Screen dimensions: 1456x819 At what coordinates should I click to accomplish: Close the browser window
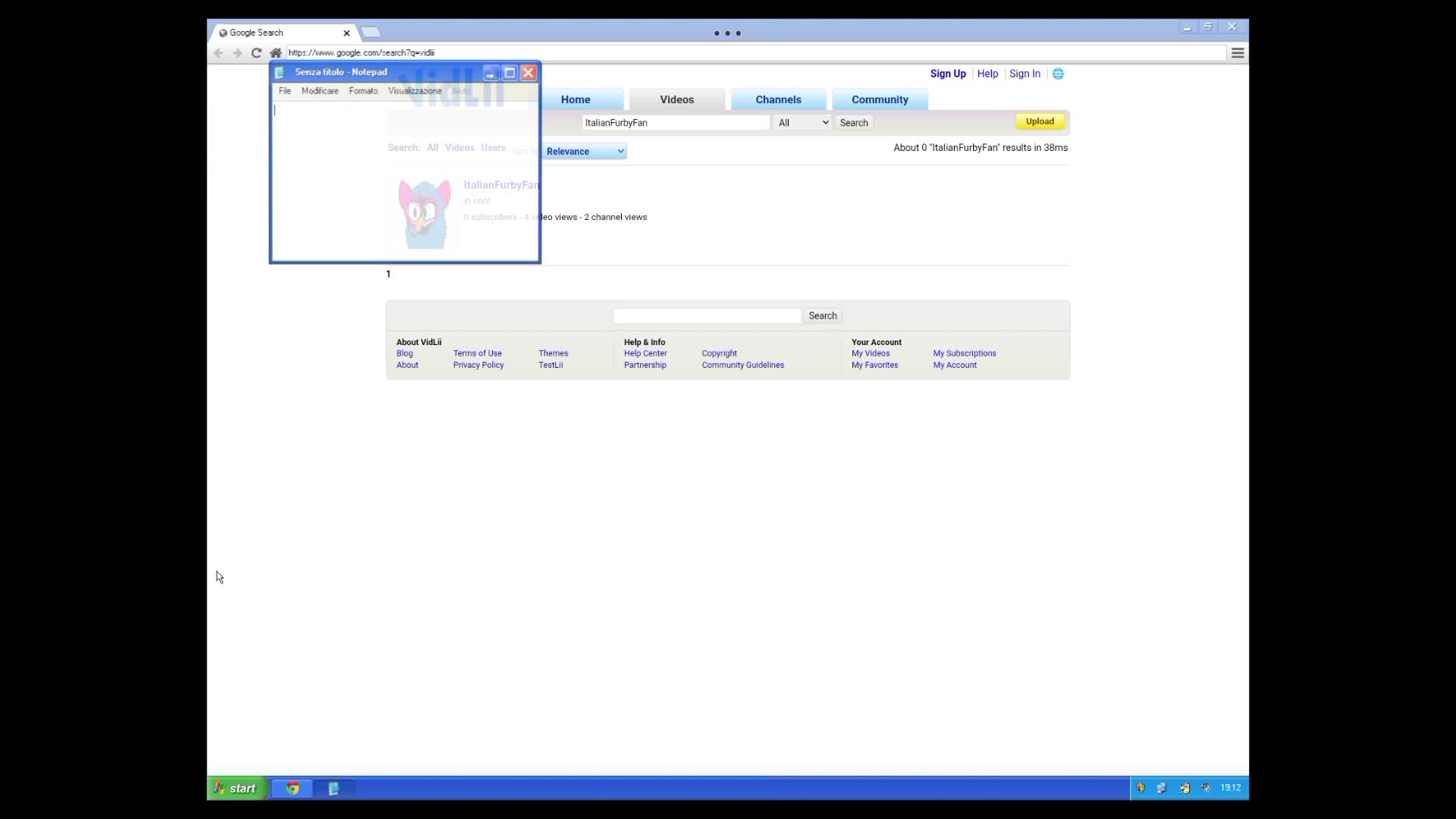coord(1232,27)
